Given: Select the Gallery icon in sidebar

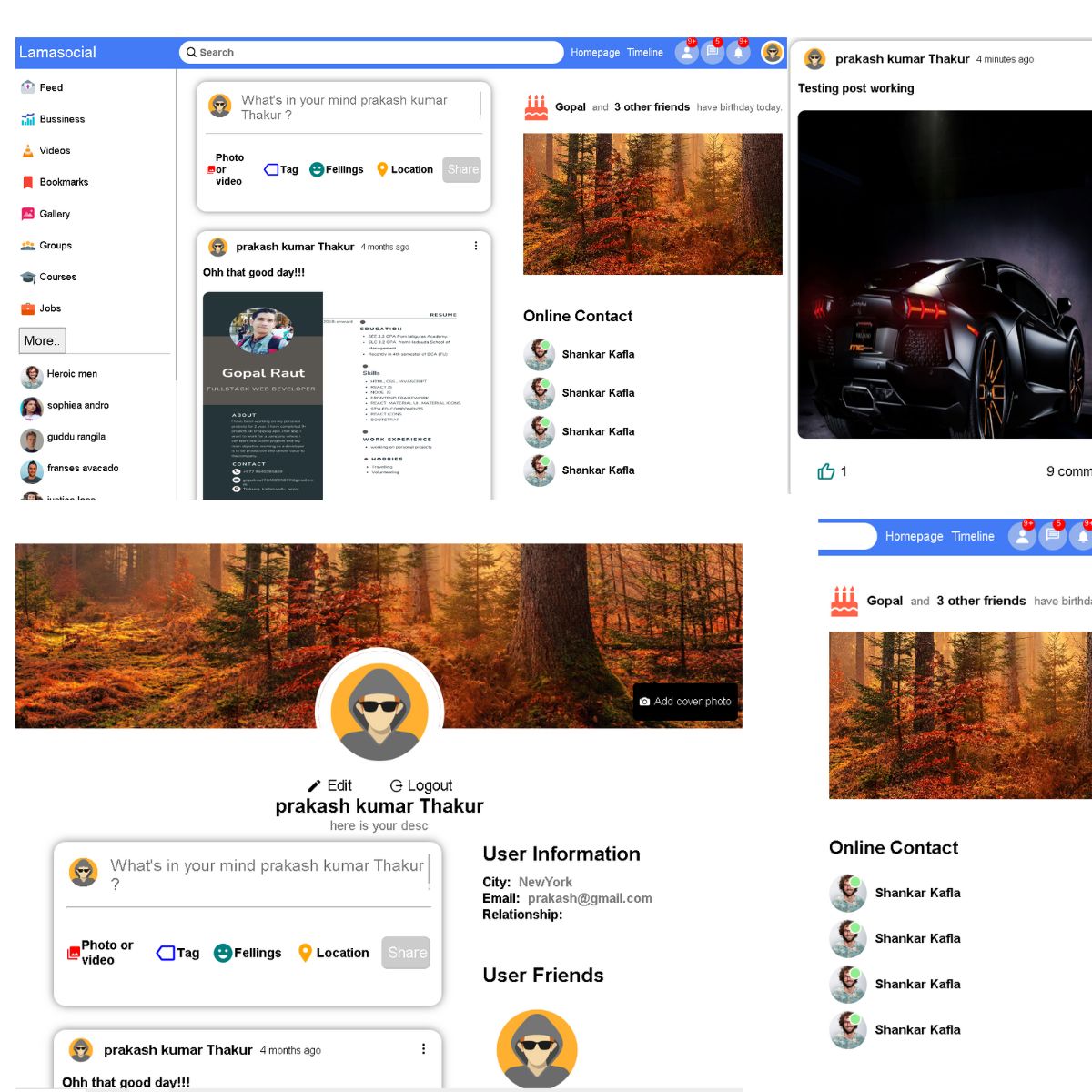Looking at the screenshot, I should pos(27,214).
